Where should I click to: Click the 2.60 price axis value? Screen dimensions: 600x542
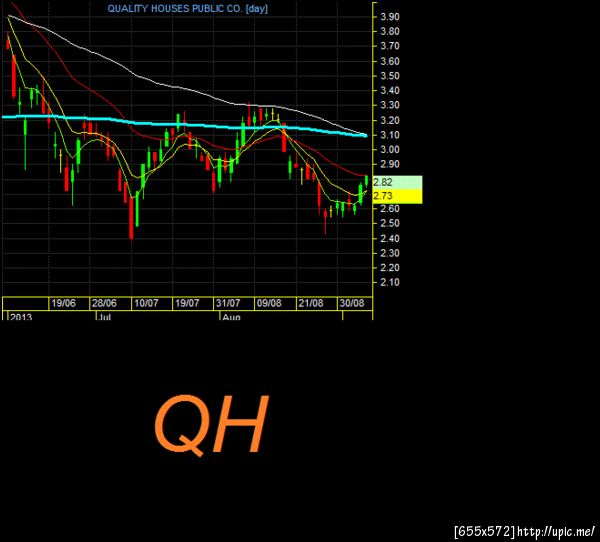(390, 209)
